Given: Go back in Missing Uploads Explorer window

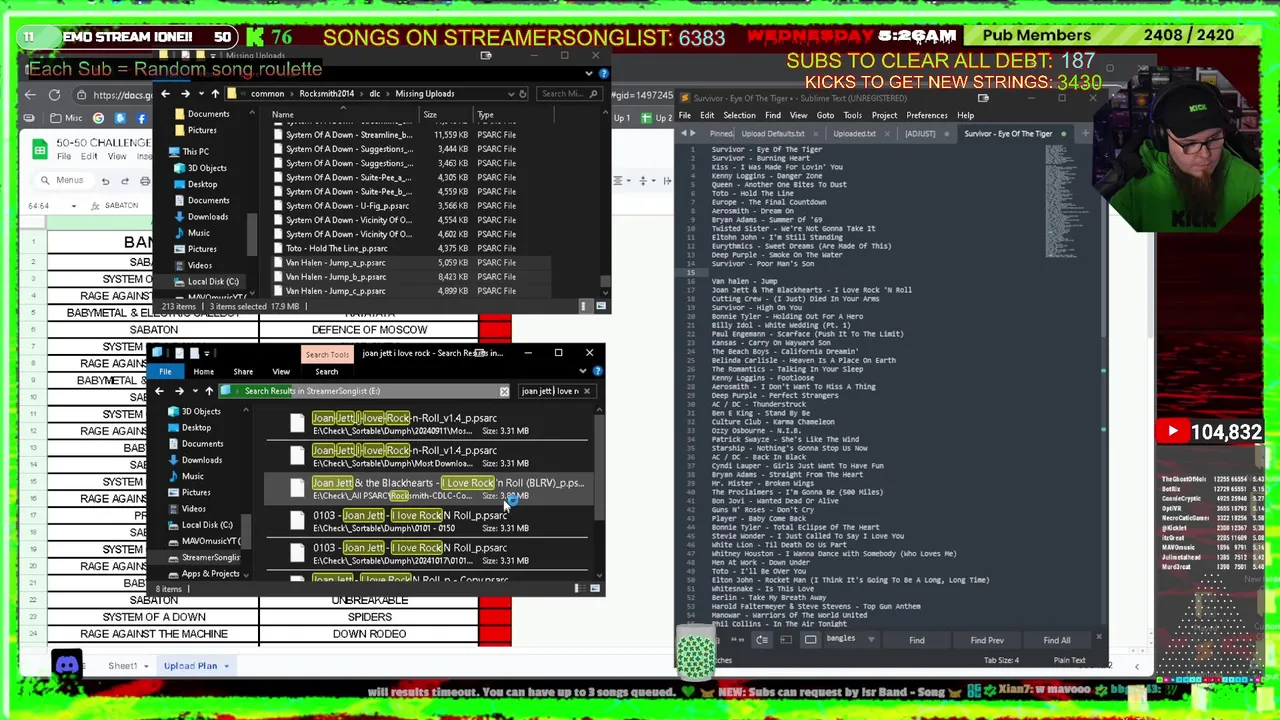Looking at the screenshot, I should [x=166, y=94].
